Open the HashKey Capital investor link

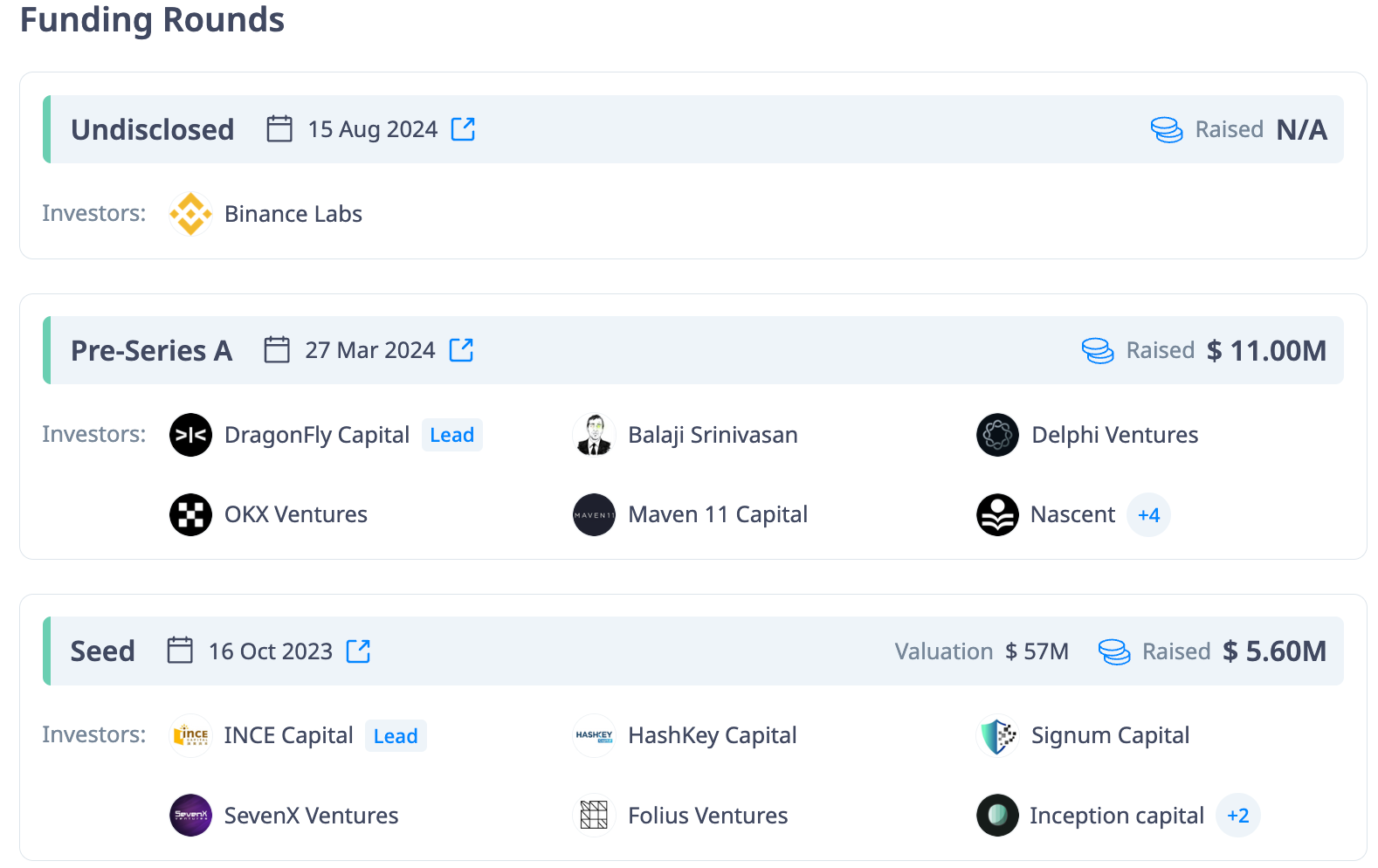pos(713,735)
